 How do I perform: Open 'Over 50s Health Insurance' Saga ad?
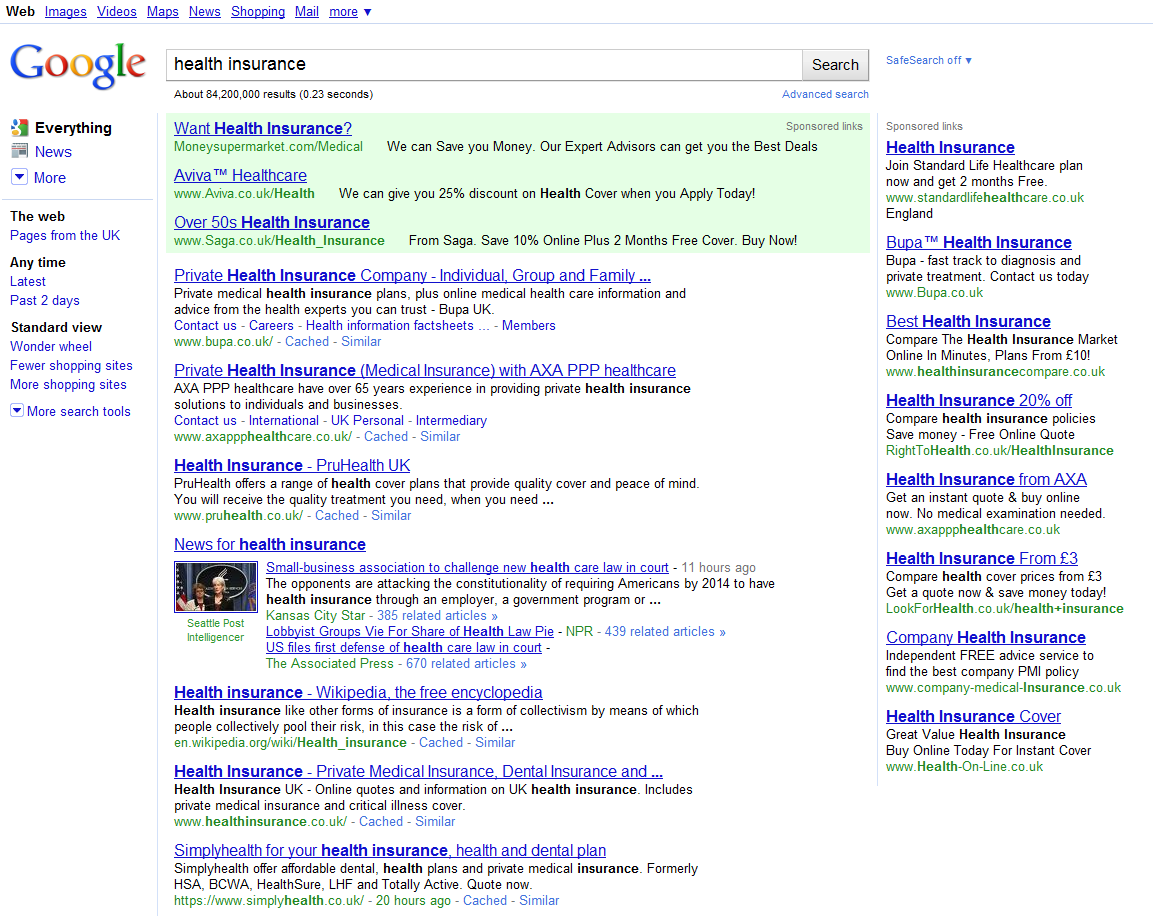point(272,223)
